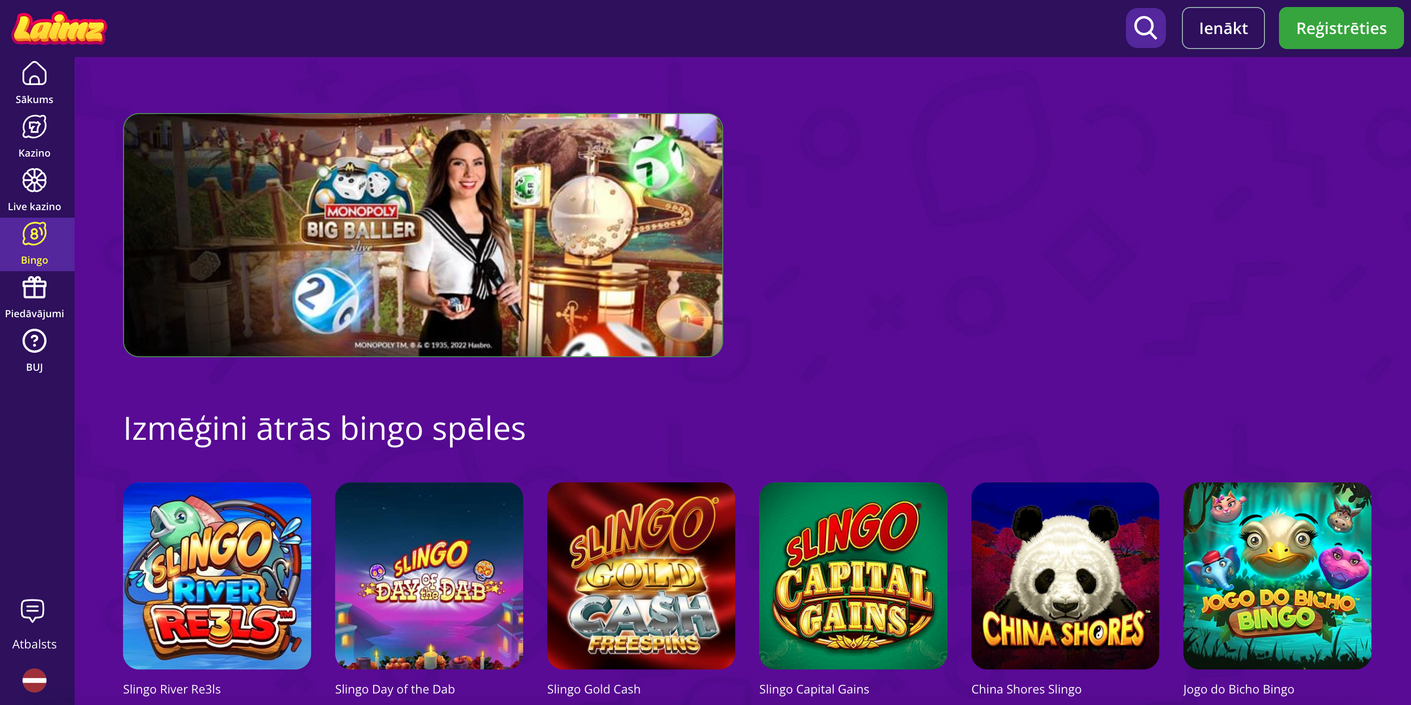The width and height of the screenshot is (1411, 705).
Task: Click the Slingo Gold Cash title link
Action: [x=594, y=689]
